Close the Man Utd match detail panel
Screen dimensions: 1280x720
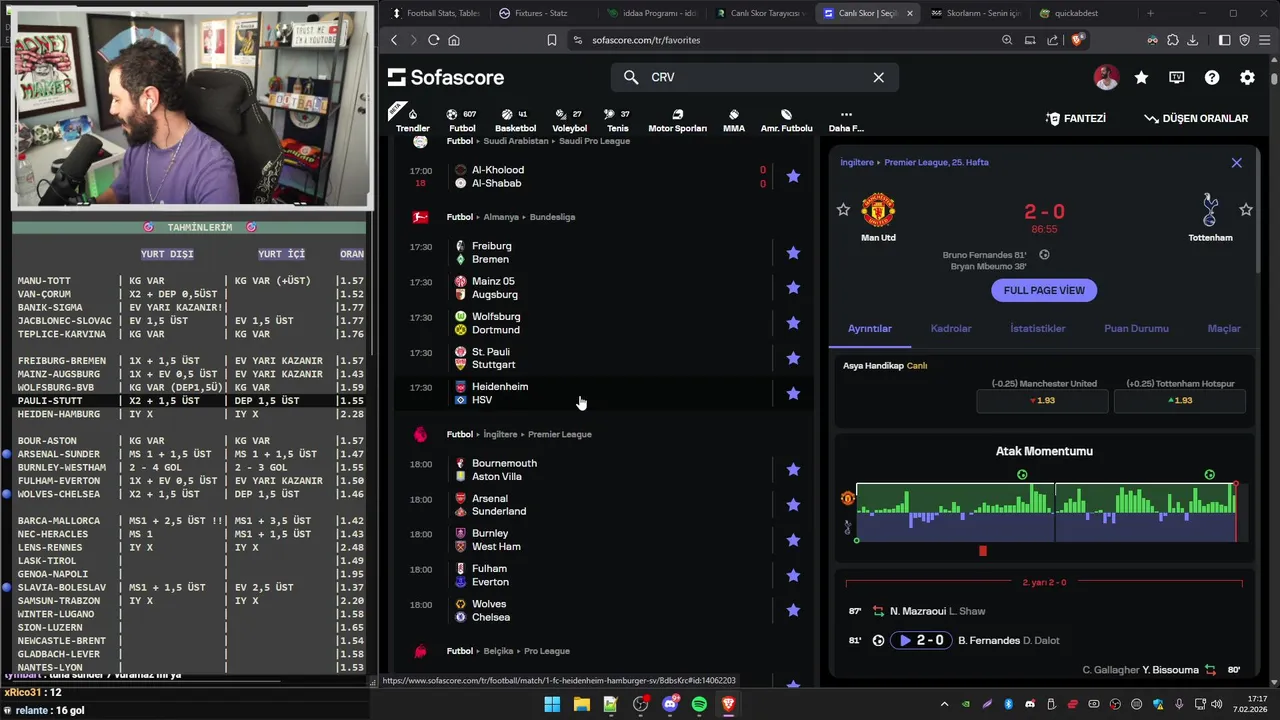coord(1236,162)
